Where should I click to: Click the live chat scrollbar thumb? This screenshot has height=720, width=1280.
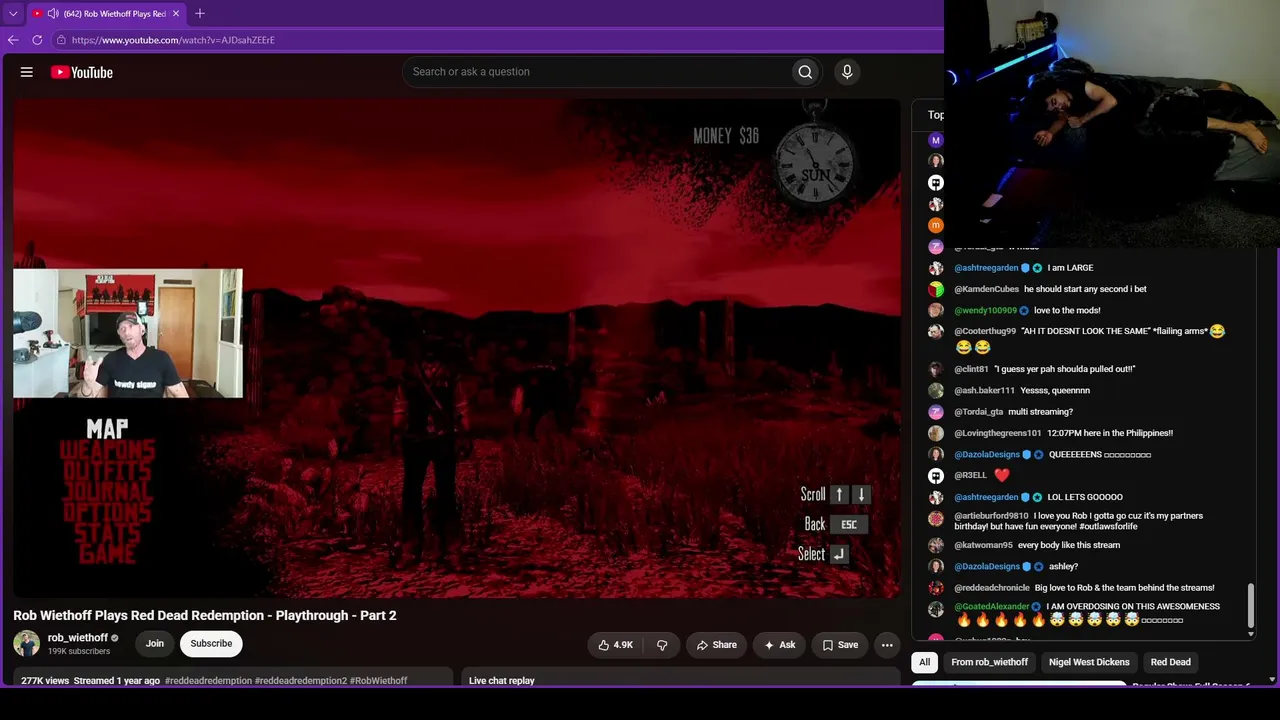coord(1250,605)
